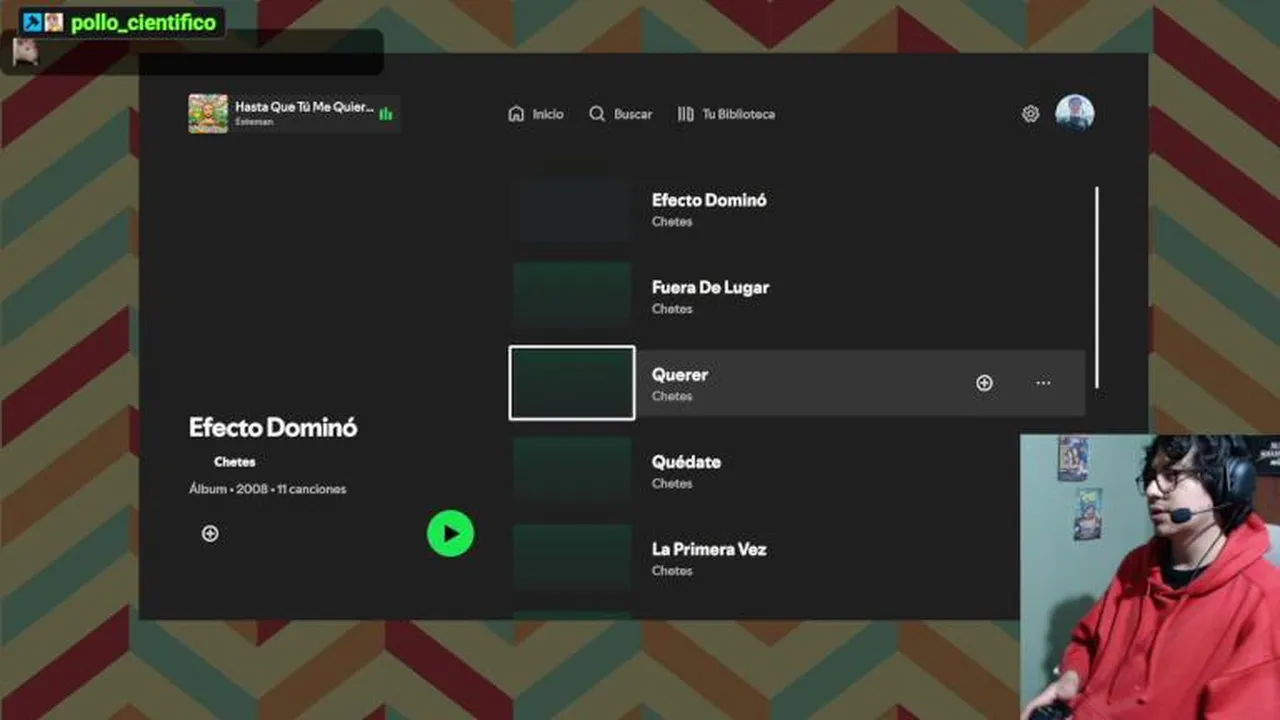Open the now playing album cover thumbnail
1280x720 pixels.
coord(208,114)
